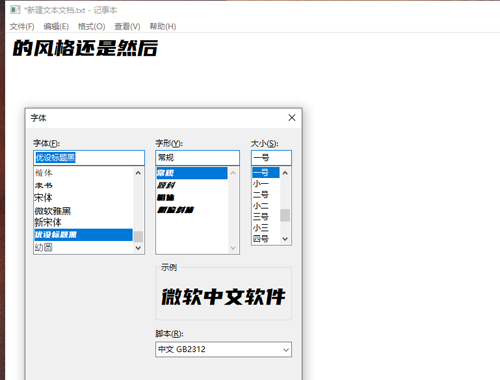Screen dimensions: 500x380
Task: Click the Notepad app icon in title bar
Action: [x=15, y=10]
